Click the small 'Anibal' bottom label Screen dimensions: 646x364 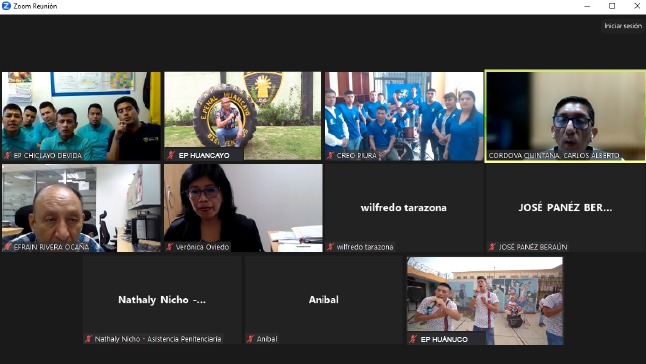click(x=267, y=338)
